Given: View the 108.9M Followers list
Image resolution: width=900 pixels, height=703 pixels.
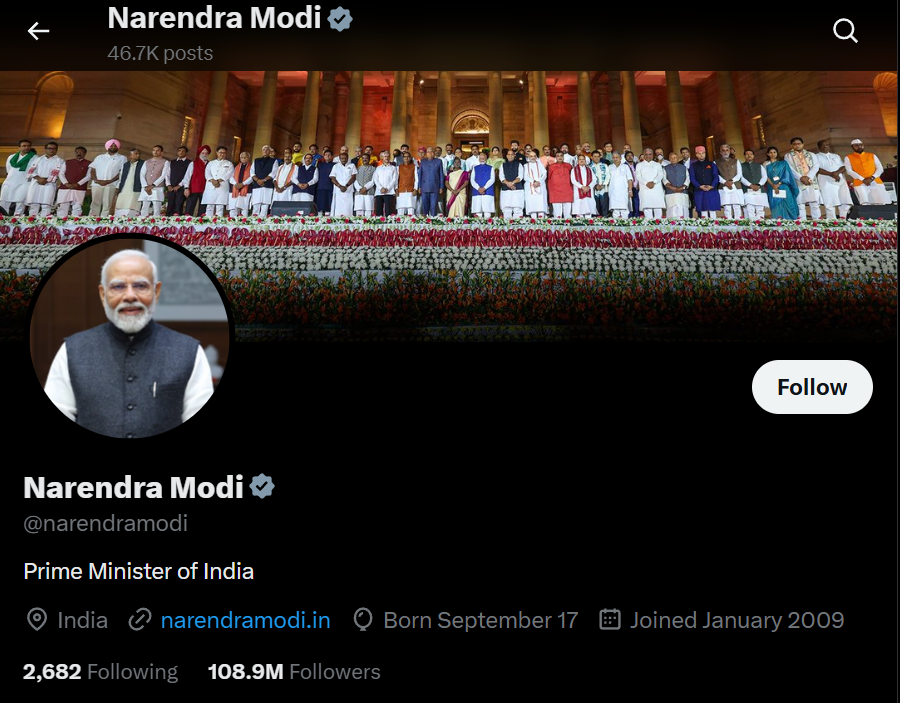Looking at the screenshot, I should (294, 672).
